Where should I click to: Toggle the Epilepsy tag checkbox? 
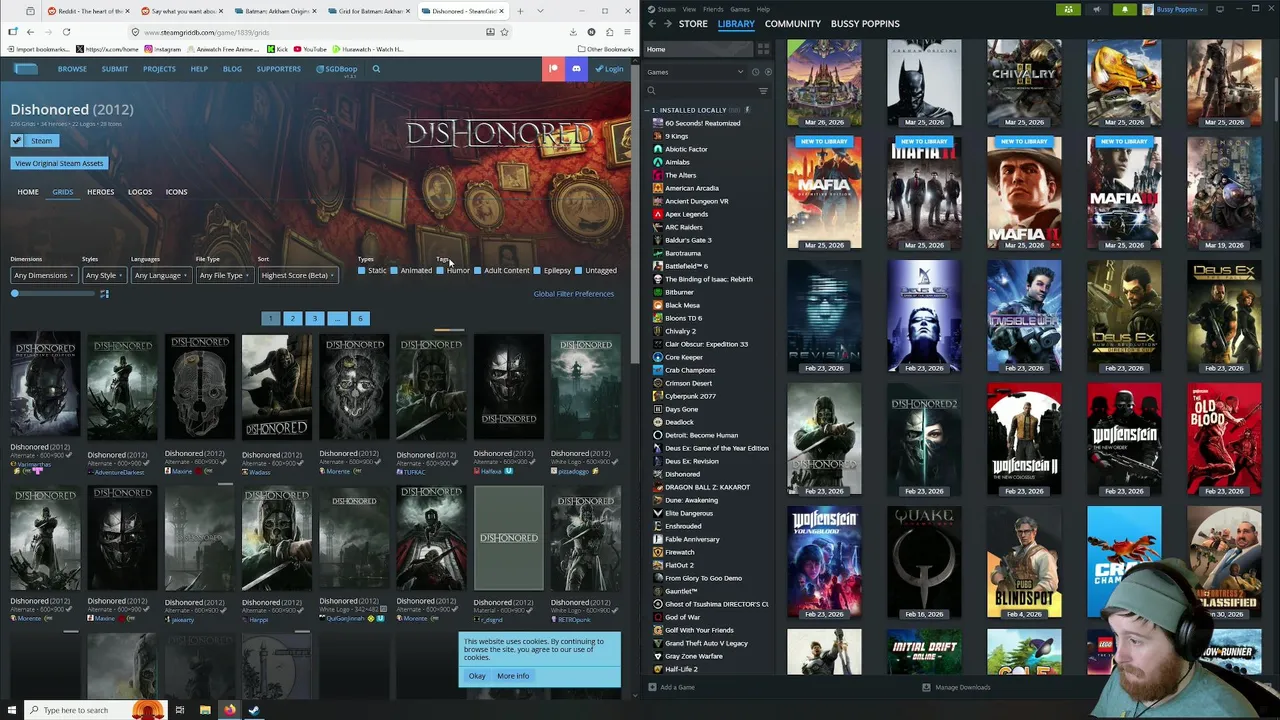point(538,271)
